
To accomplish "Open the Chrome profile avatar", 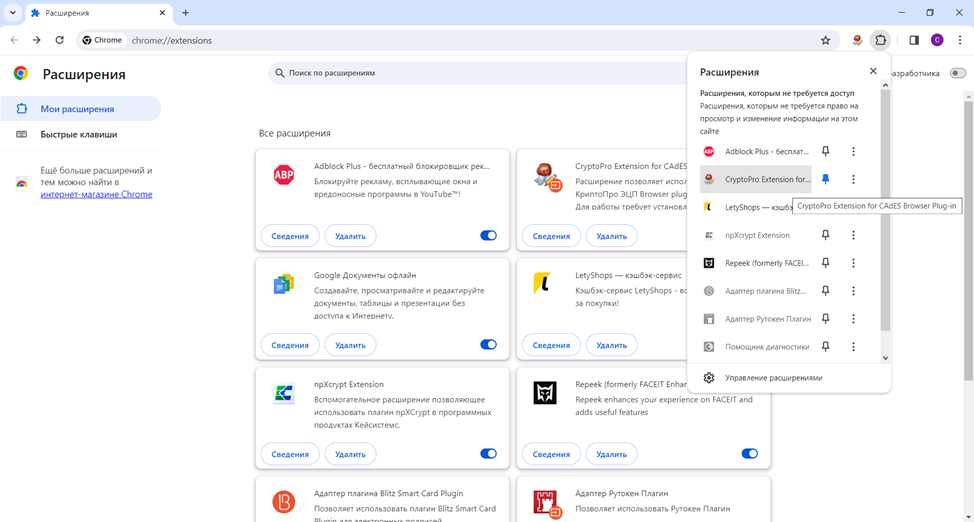I will point(937,40).
